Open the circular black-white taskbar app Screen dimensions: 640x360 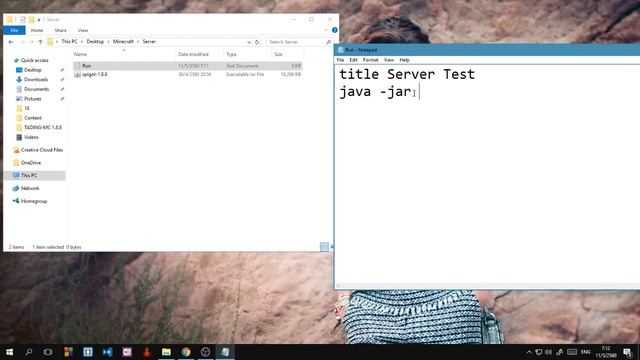click(205, 352)
